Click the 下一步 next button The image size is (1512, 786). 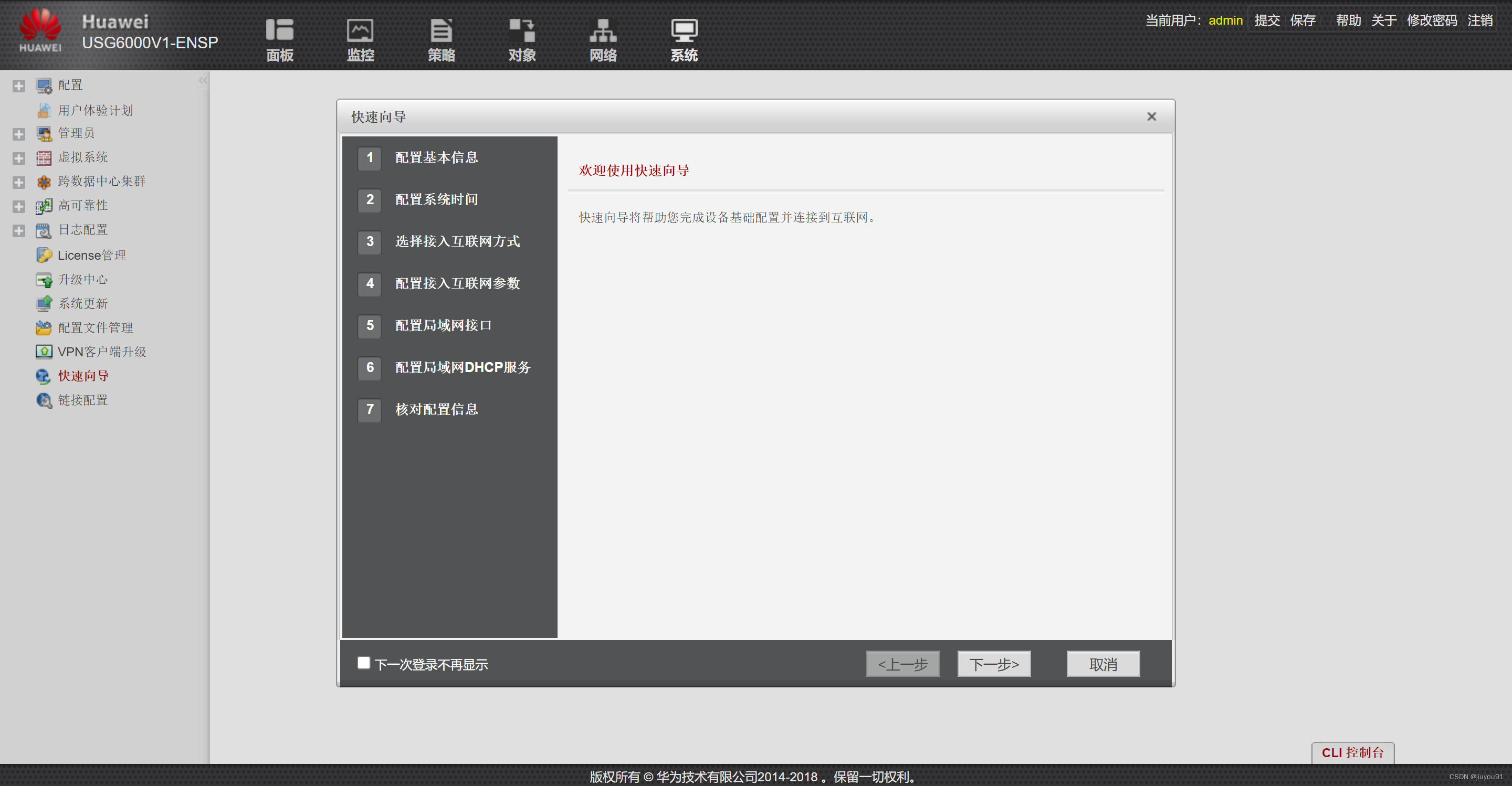[x=994, y=664]
